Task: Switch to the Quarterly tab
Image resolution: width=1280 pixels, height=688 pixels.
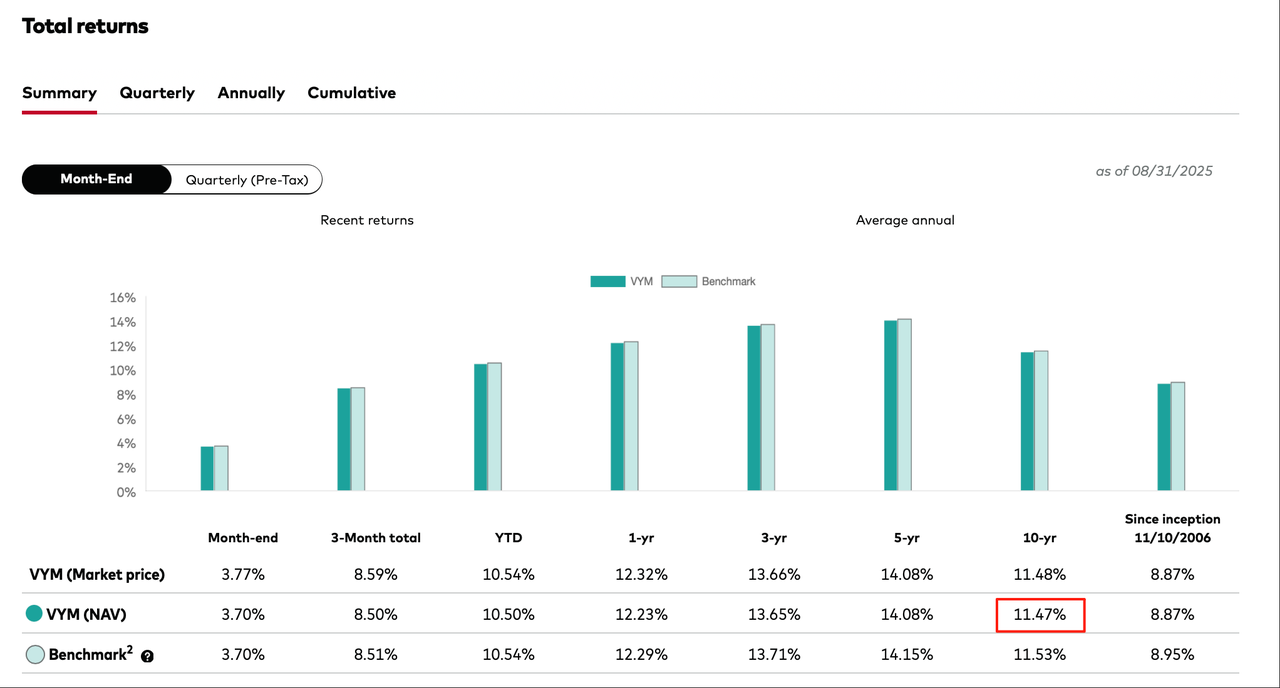Action: click(157, 93)
